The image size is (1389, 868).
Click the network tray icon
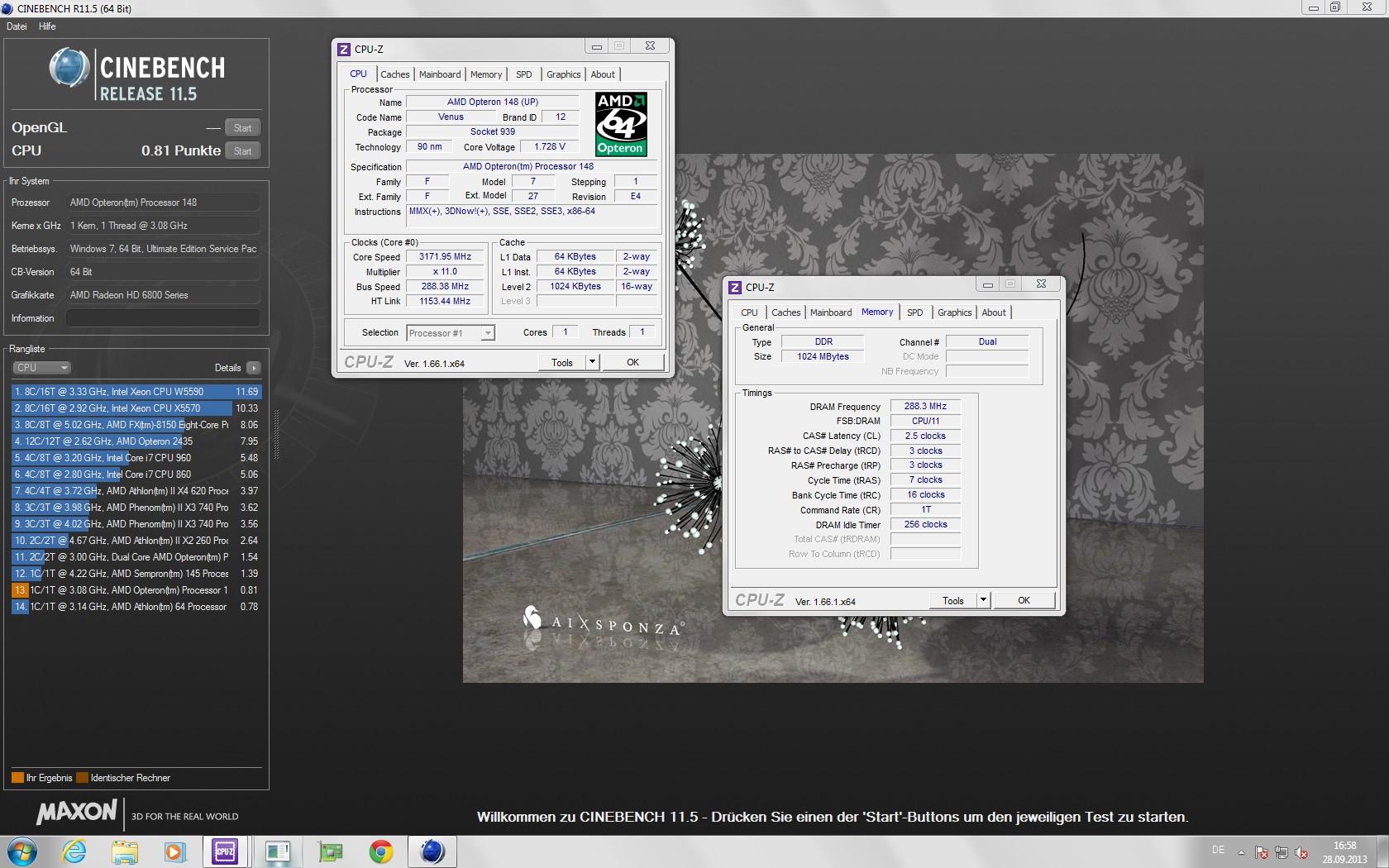(1282, 852)
